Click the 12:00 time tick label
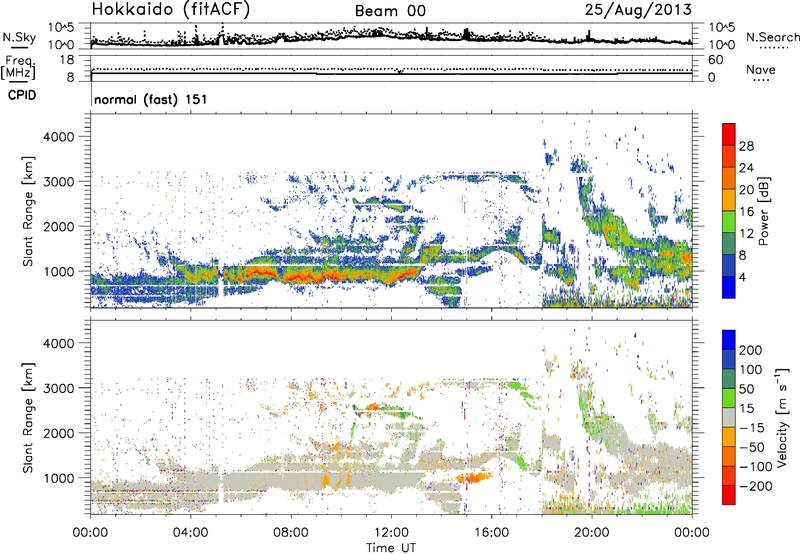Viewport: 800px width, 554px height. click(x=391, y=533)
